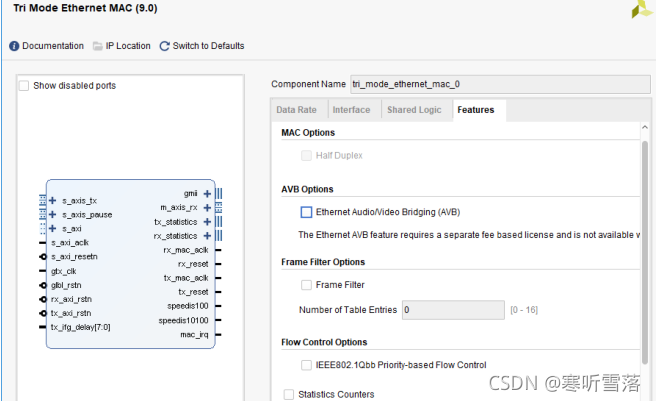Select the gtx_clk port label
This screenshot has height=401, width=656.
coord(64,271)
